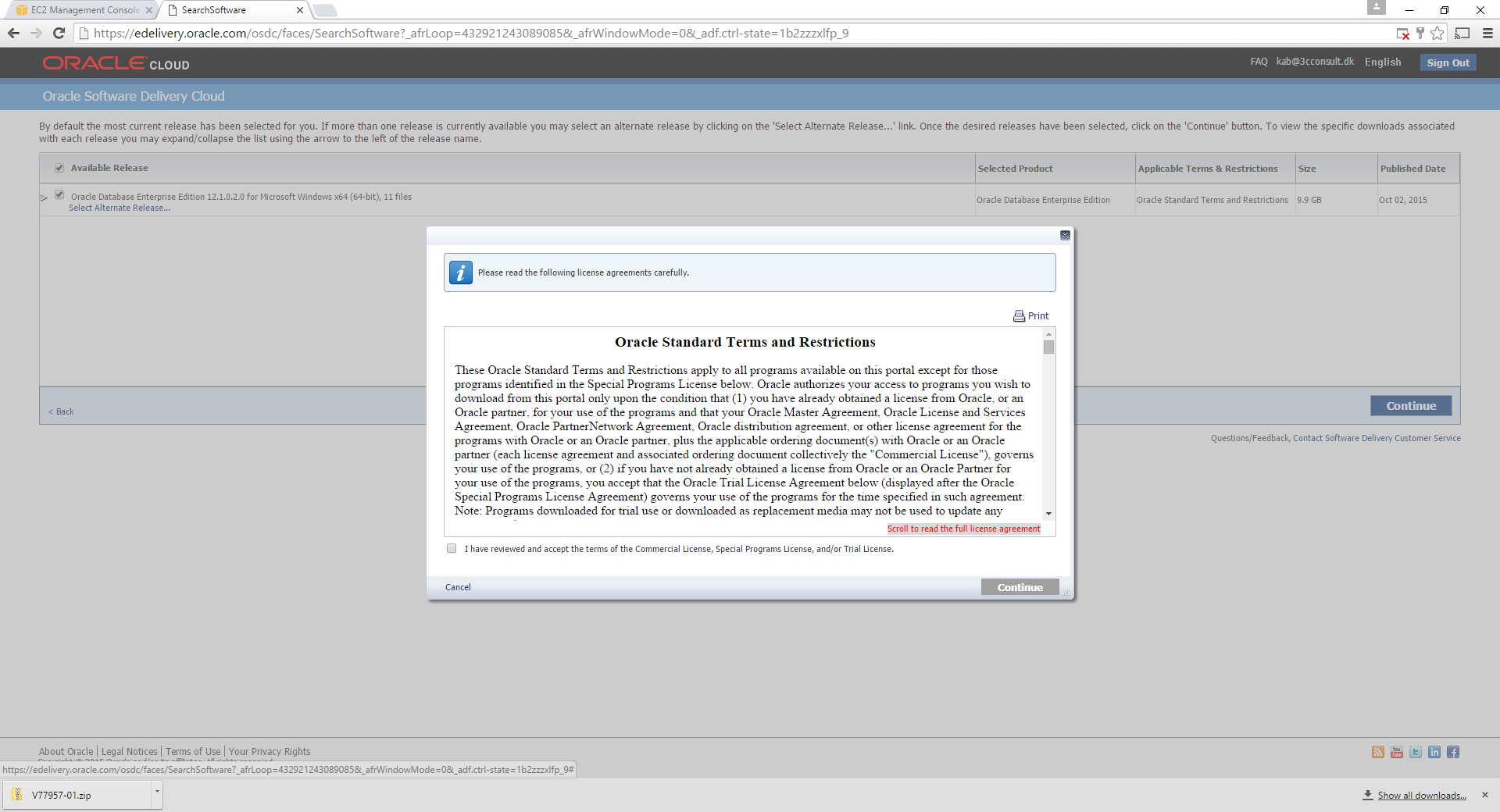This screenshot has width=1500, height=812.
Task: Switch to the SearchSoftware tab
Action: click(234, 10)
